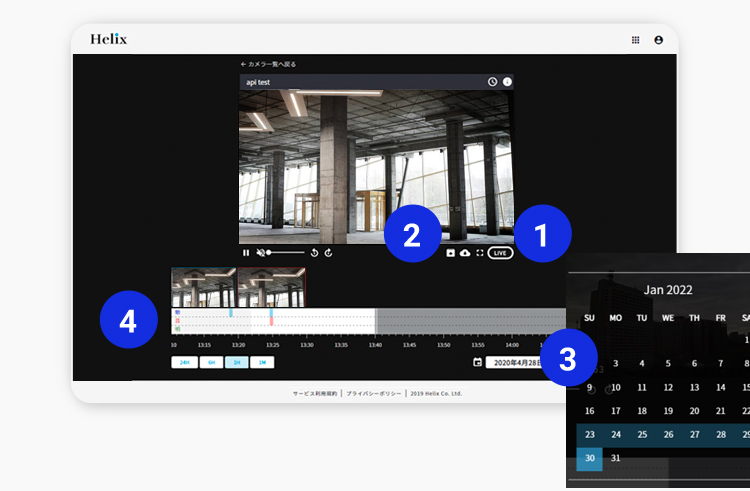Click the red event marker on the timeline
The height and width of the screenshot is (491, 750).
click(x=271, y=321)
